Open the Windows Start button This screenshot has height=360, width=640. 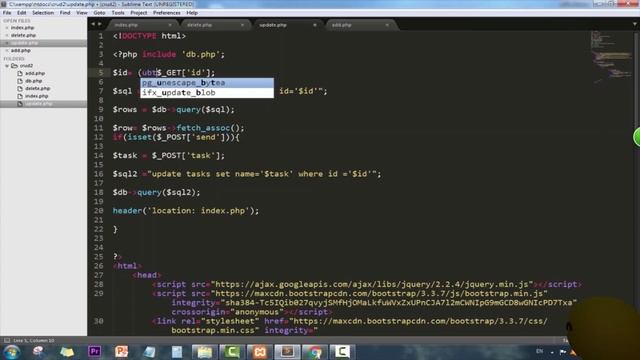(x=12, y=352)
